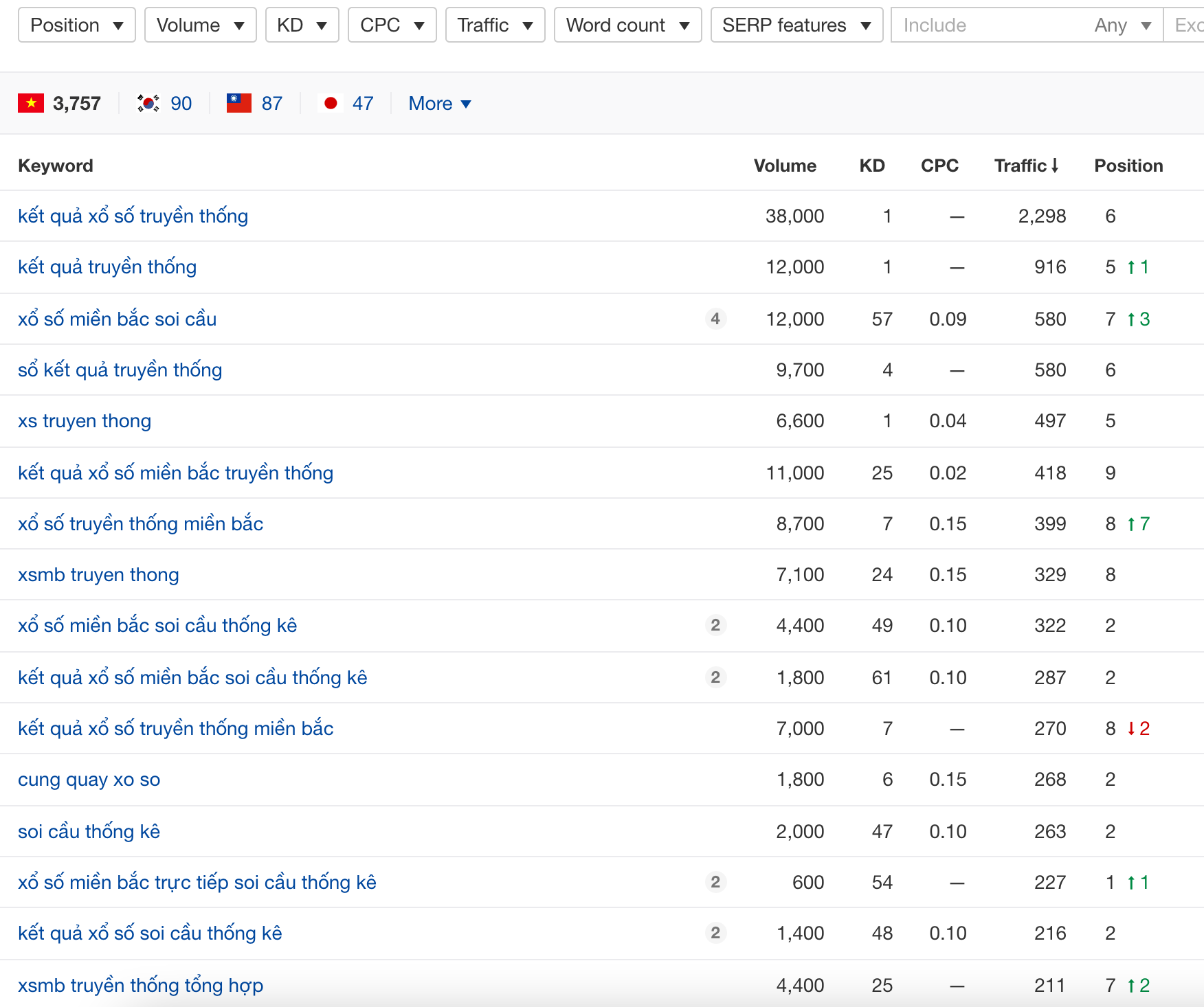The width and height of the screenshot is (1204, 1007).
Task: Click CPC value 0.09
Action: [x=948, y=319]
